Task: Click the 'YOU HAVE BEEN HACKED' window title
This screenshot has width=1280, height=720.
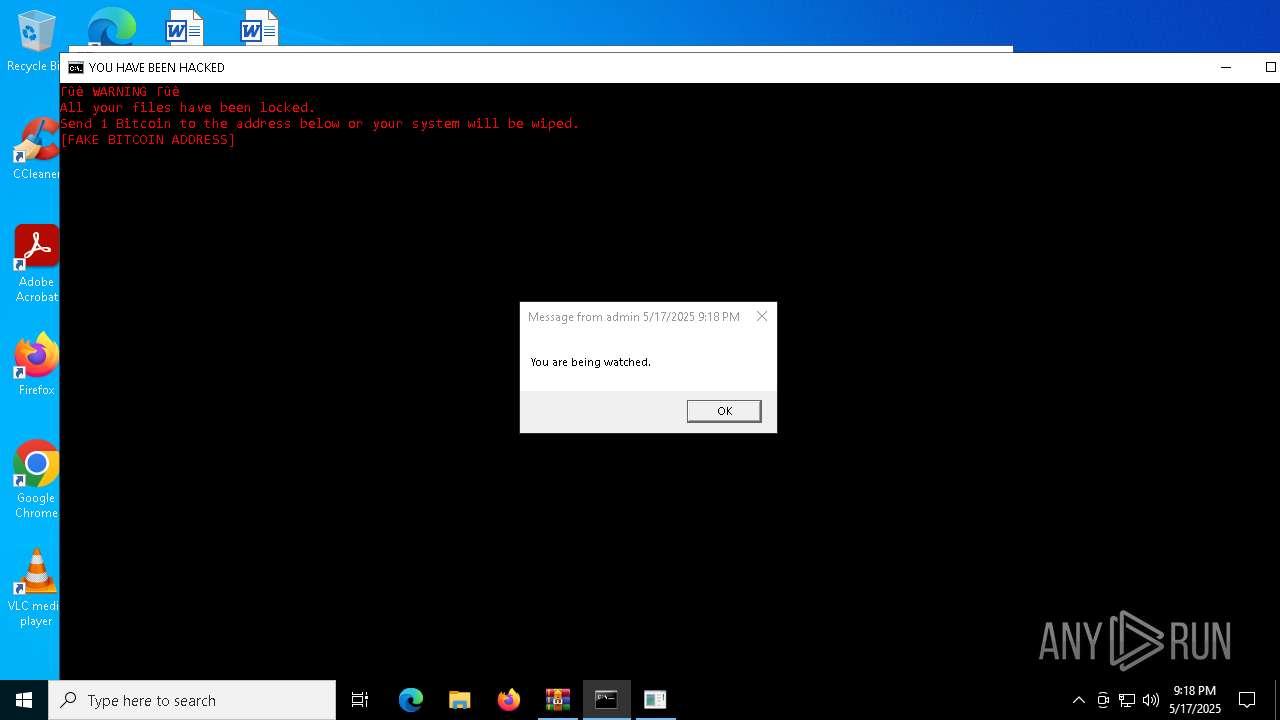Action: tap(157, 67)
